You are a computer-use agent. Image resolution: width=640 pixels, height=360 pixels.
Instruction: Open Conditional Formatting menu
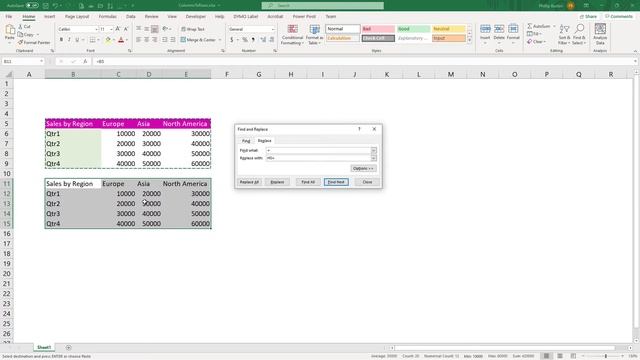[292, 35]
